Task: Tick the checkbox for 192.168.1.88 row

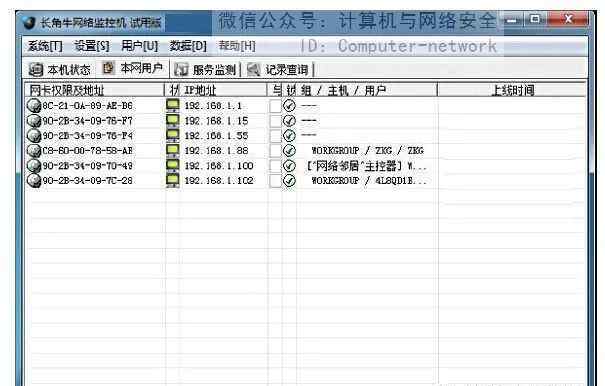Action: coord(275,151)
